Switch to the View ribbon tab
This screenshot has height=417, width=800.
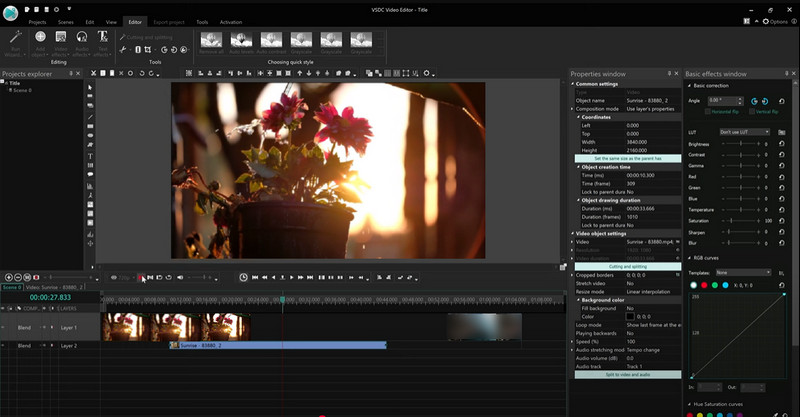pyautogui.click(x=111, y=22)
